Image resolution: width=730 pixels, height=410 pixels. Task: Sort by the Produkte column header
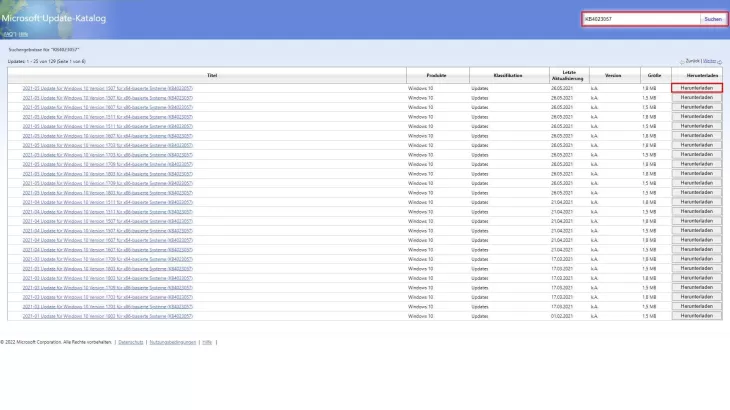pos(436,76)
